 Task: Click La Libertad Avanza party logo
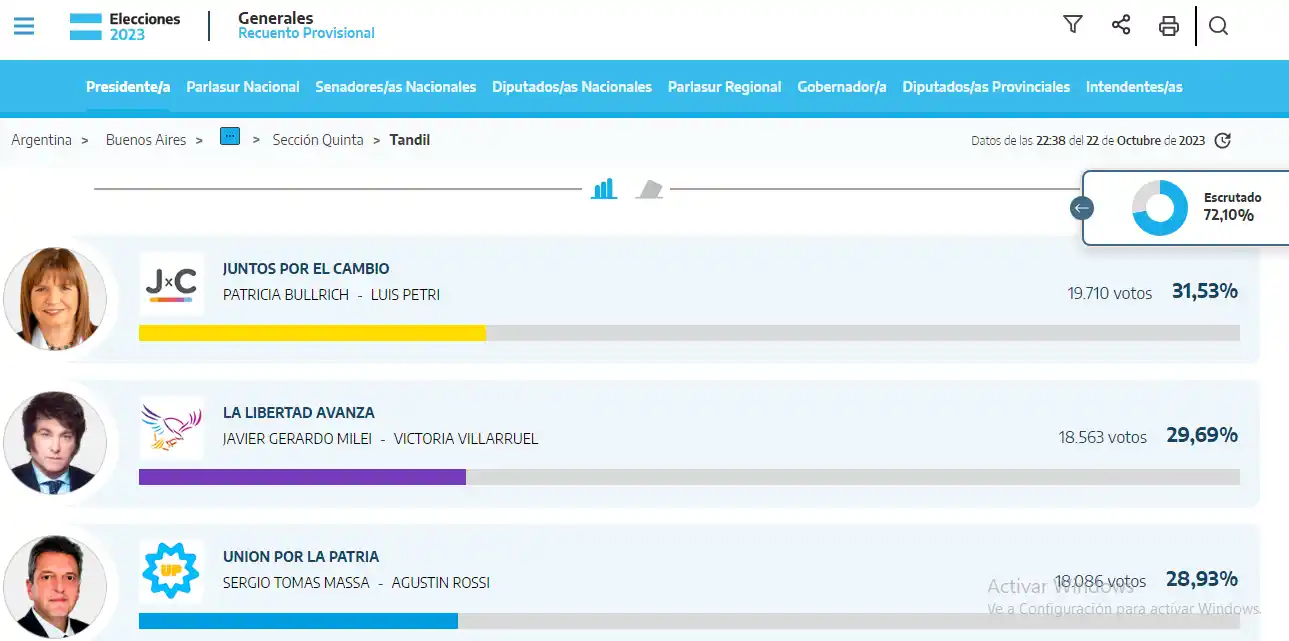click(x=171, y=428)
